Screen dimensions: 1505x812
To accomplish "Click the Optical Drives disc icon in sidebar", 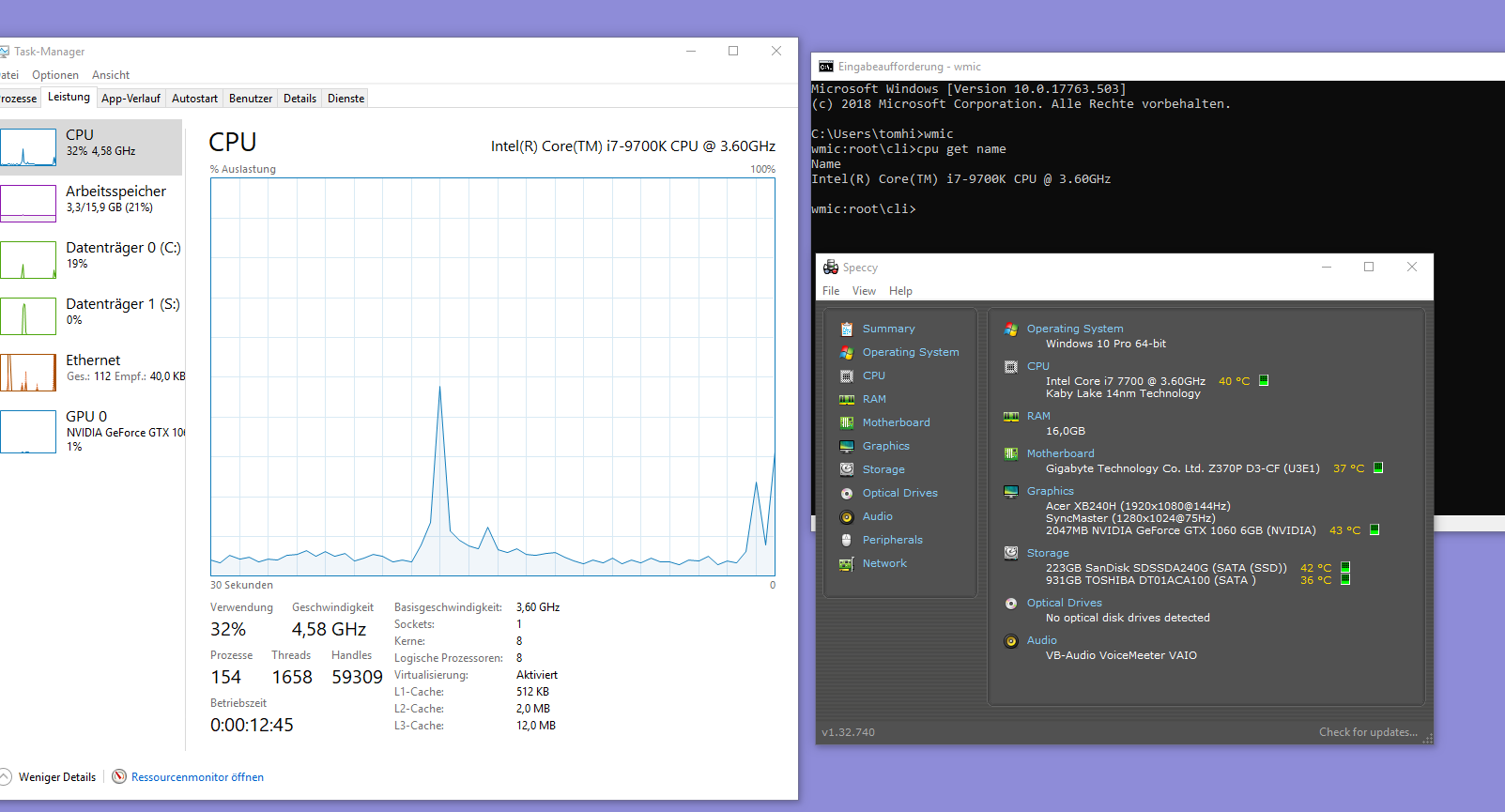I will [x=846, y=493].
